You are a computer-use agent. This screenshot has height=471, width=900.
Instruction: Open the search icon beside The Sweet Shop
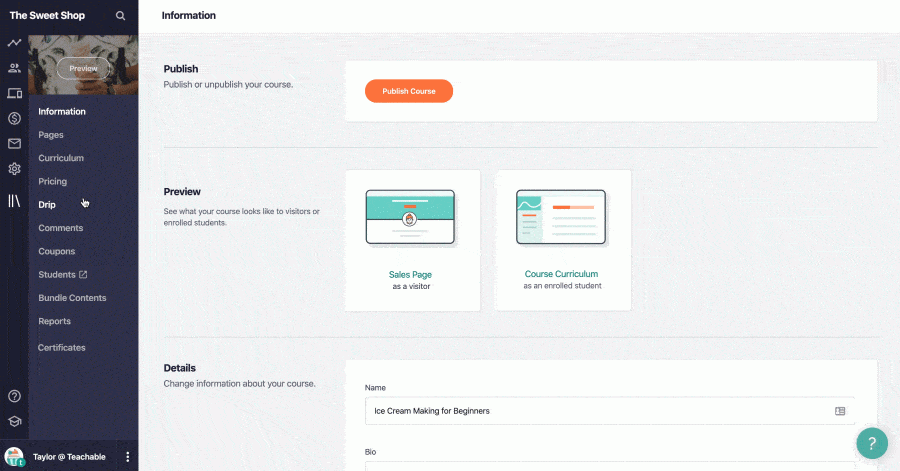coord(120,15)
